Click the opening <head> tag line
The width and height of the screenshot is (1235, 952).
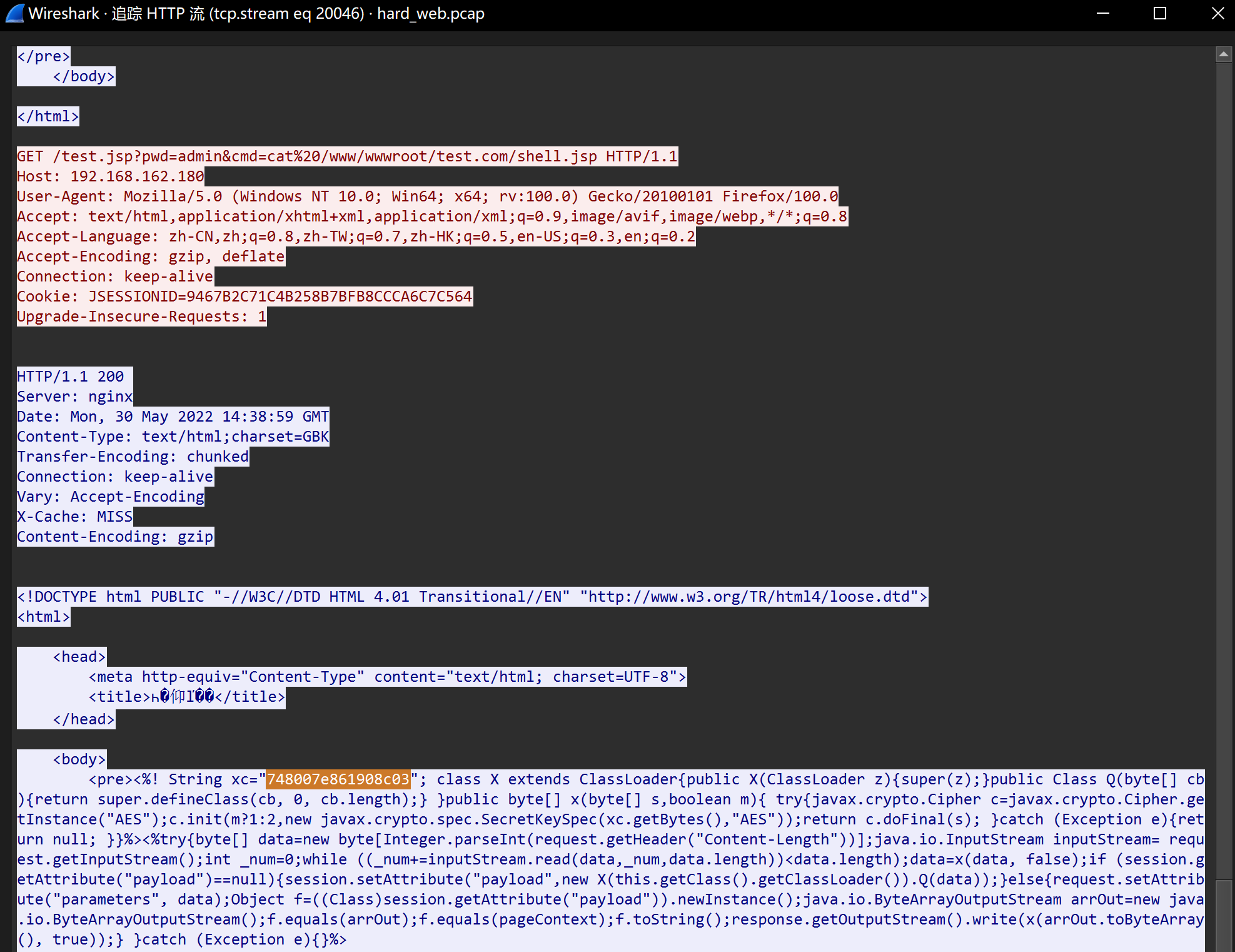pyautogui.click(x=79, y=657)
